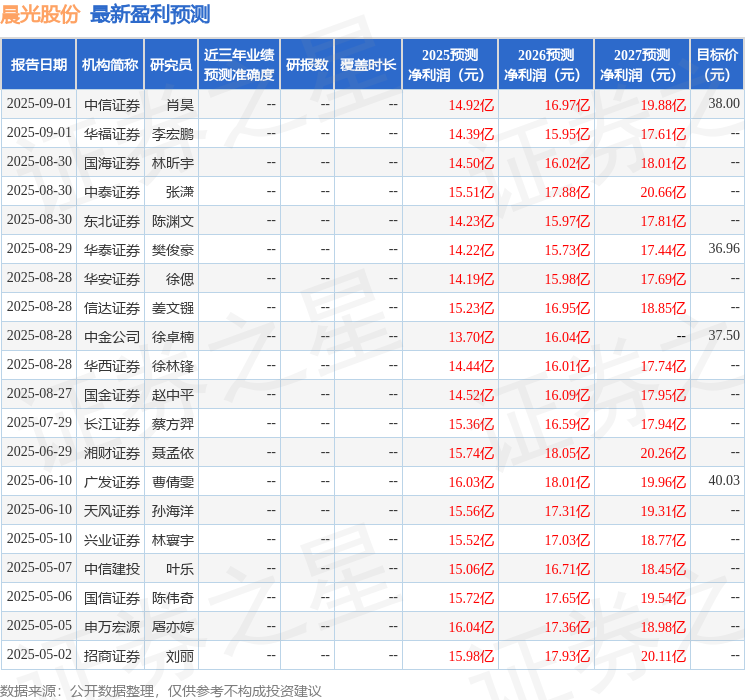Select the 报告日期 column header
The image size is (745, 700).
pyautogui.click(x=38, y=65)
